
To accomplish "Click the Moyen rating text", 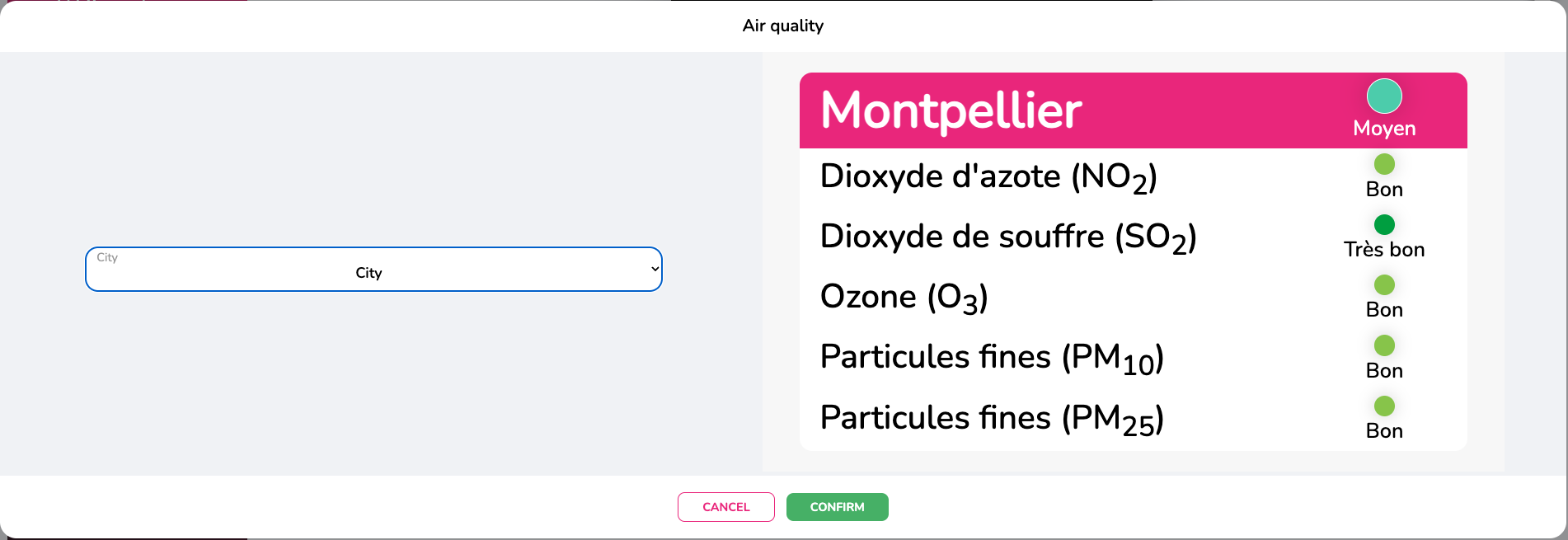I will pos(1384,129).
